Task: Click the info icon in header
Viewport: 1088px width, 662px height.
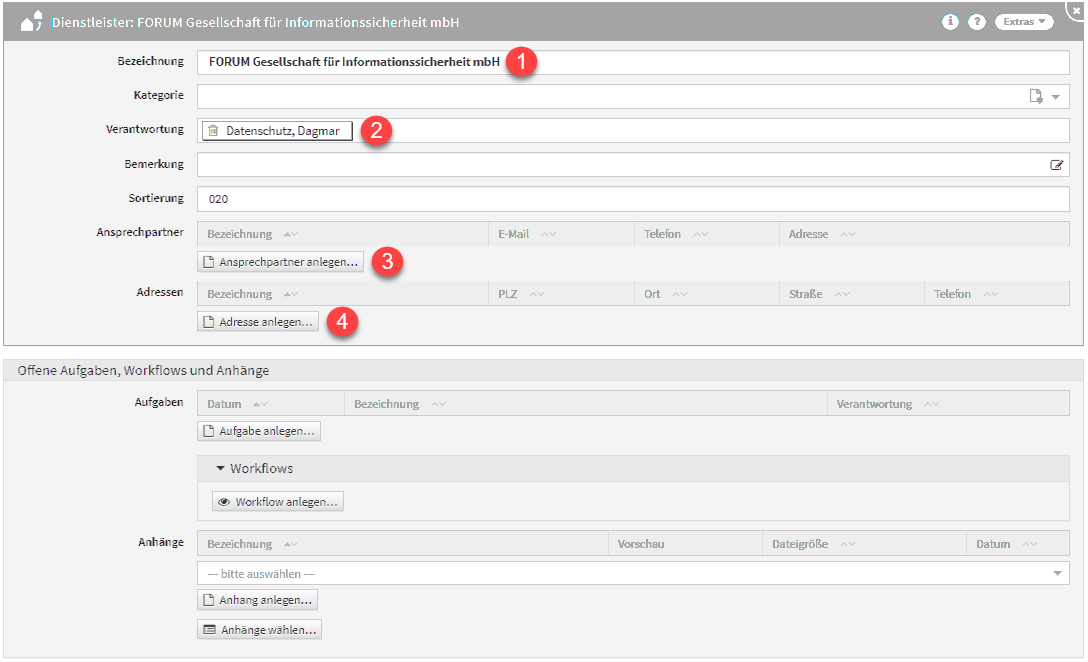Action: (950, 22)
